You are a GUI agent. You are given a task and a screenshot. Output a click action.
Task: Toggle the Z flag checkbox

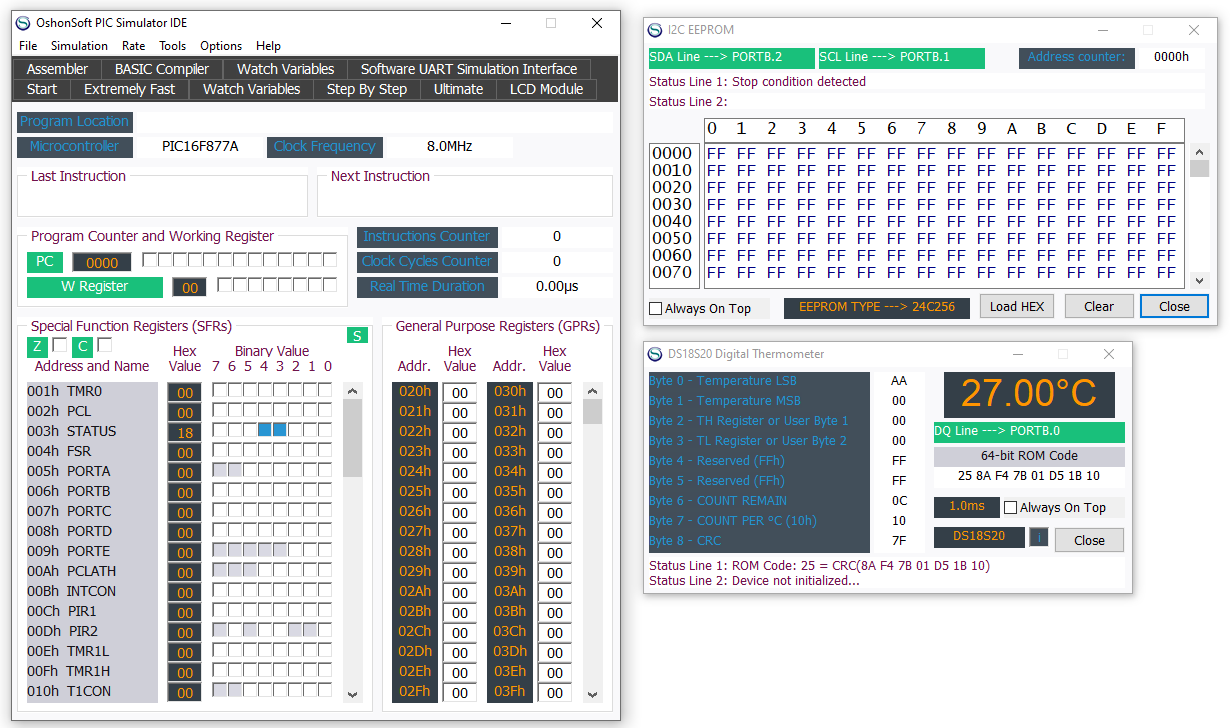[x=59, y=345]
